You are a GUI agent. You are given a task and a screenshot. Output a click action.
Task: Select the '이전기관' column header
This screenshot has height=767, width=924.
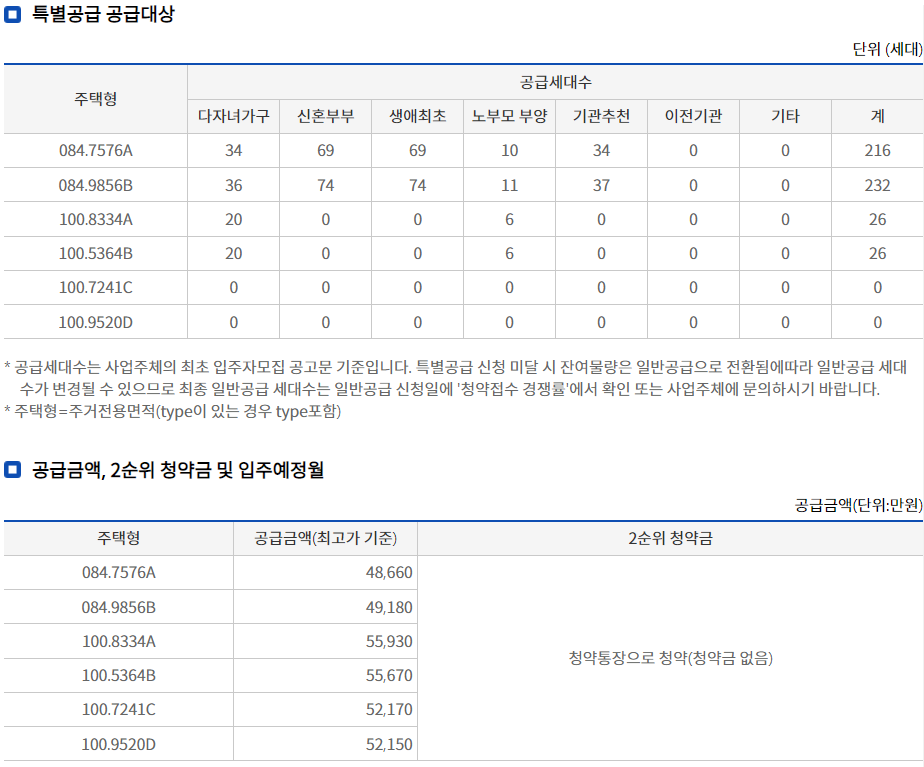coord(693,116)
